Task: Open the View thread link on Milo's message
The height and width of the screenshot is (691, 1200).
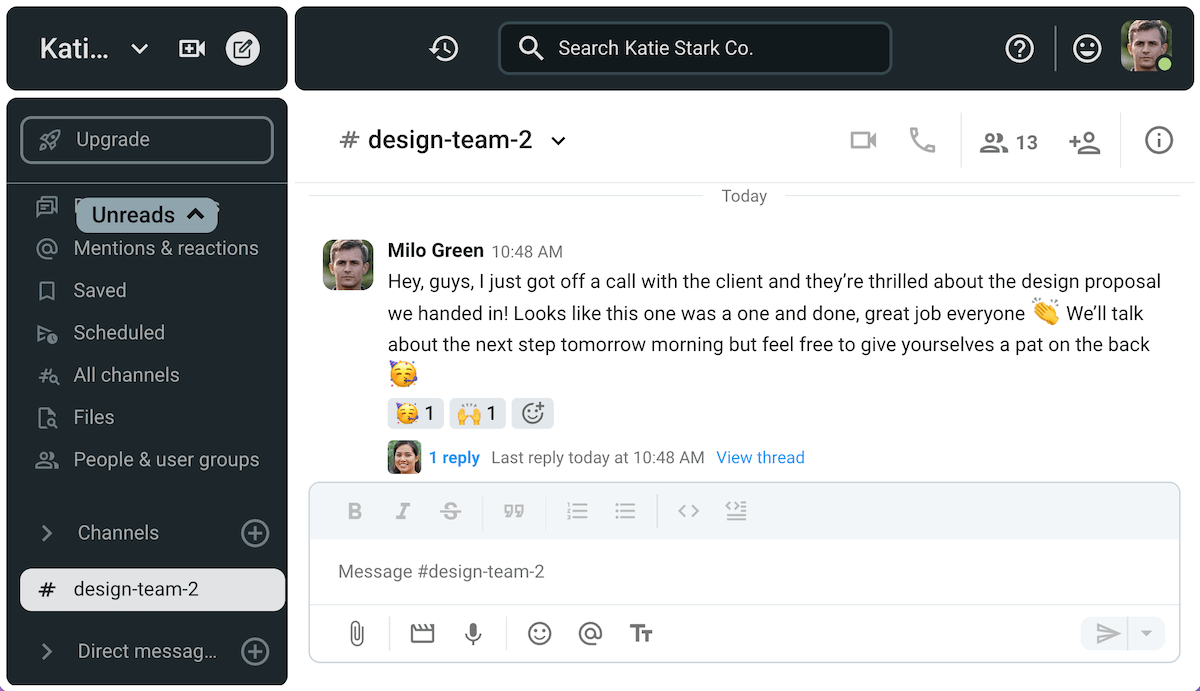Action: click(x=760, y=457)
